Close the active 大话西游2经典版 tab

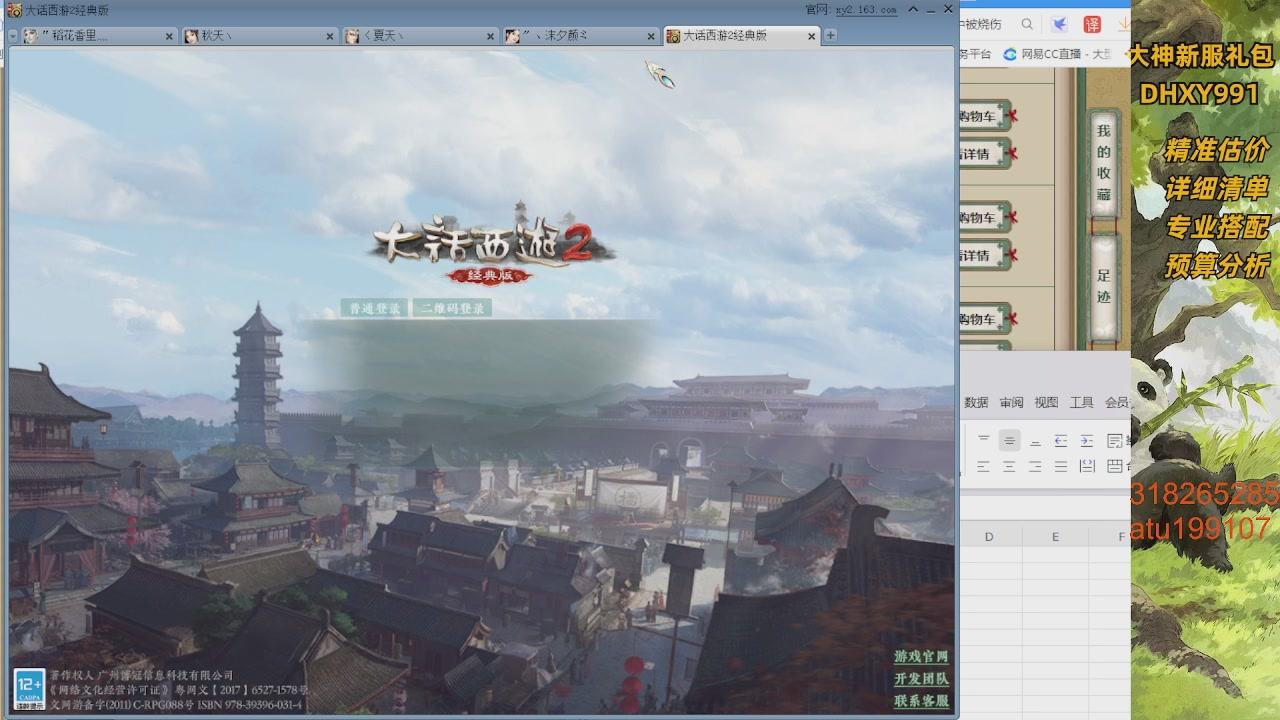click(x=811, y=36)
